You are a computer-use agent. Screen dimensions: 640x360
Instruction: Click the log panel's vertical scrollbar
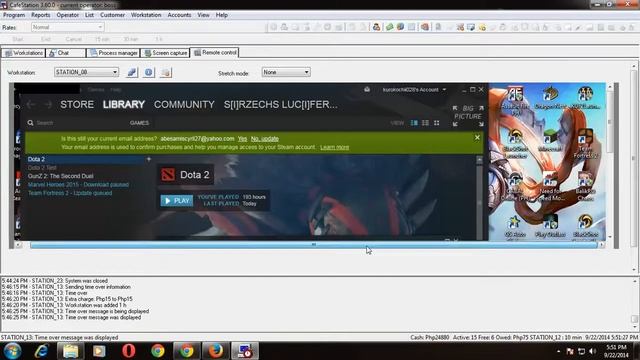[x=635, y=304]
